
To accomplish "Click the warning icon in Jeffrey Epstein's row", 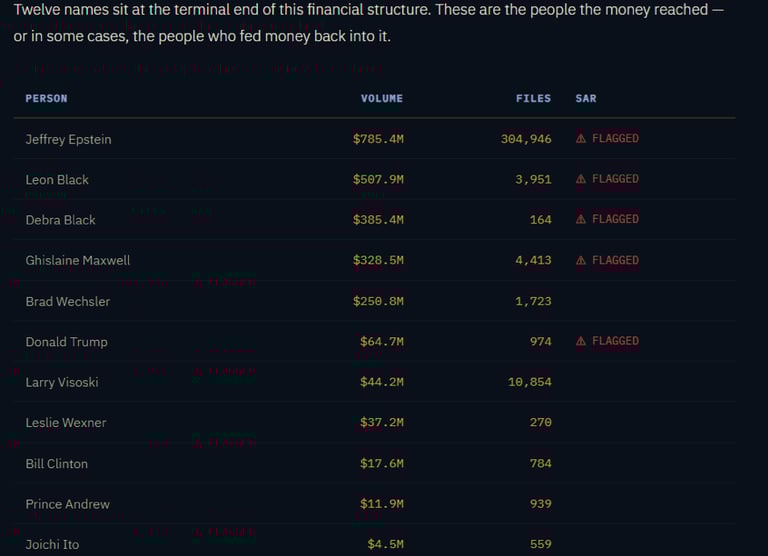I will point(581,139).
